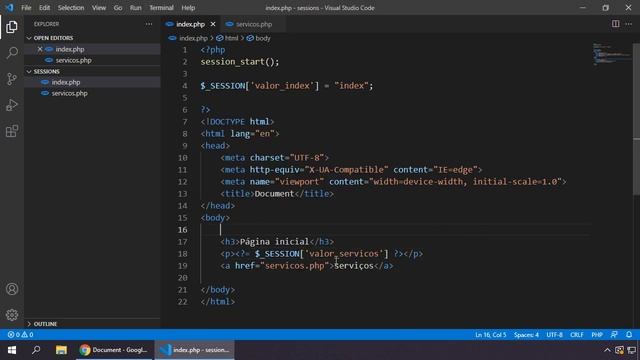Click line number 4 in gutter

tap(184, 86)
